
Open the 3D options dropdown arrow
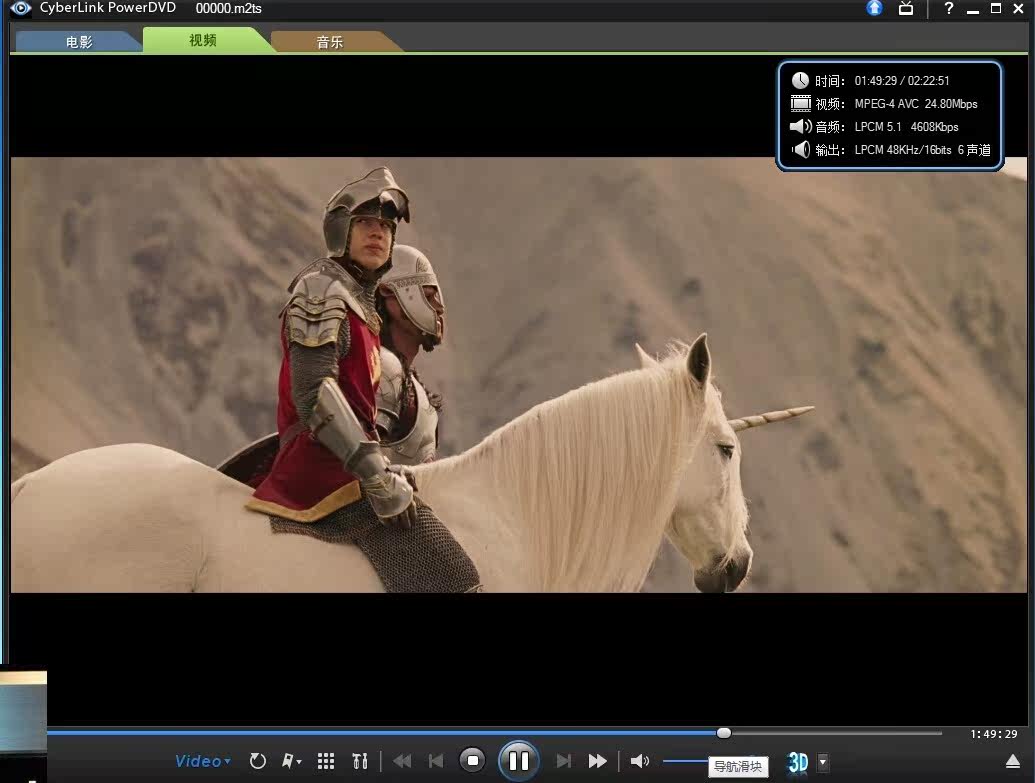click(822, 762)
